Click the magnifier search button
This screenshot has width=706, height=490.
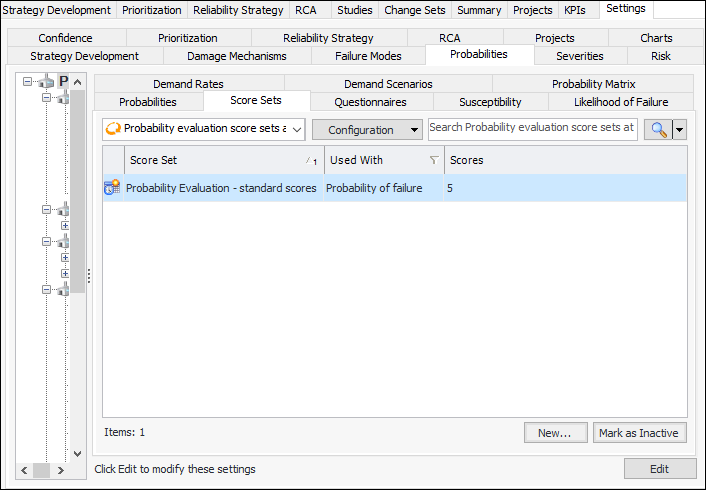click(658, 130)
